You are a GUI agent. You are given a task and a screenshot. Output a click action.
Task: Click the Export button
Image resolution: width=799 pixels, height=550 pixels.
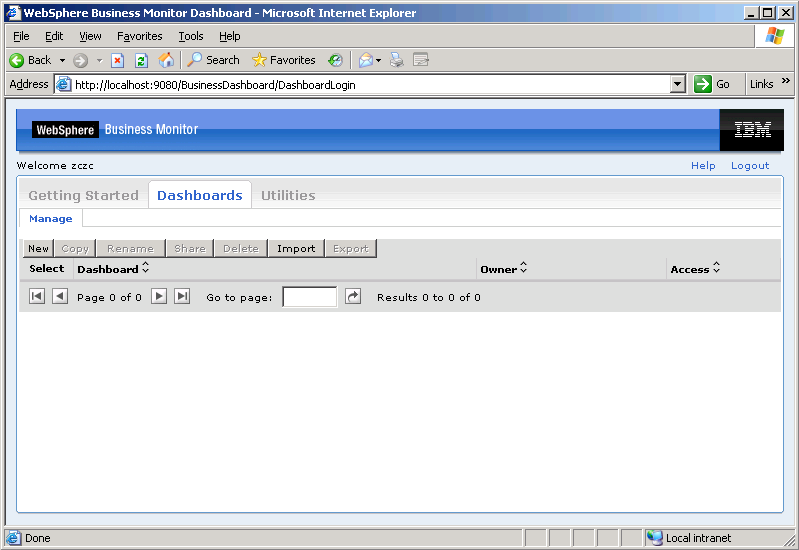(x=351, y=248)
